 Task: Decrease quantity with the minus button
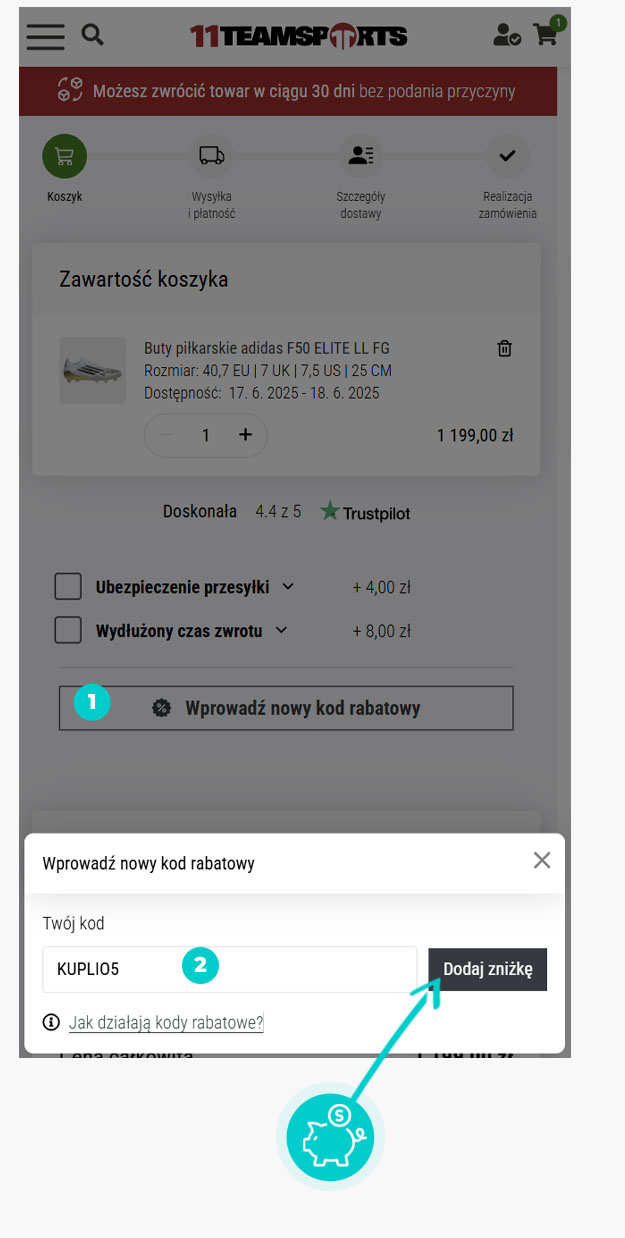167,435
